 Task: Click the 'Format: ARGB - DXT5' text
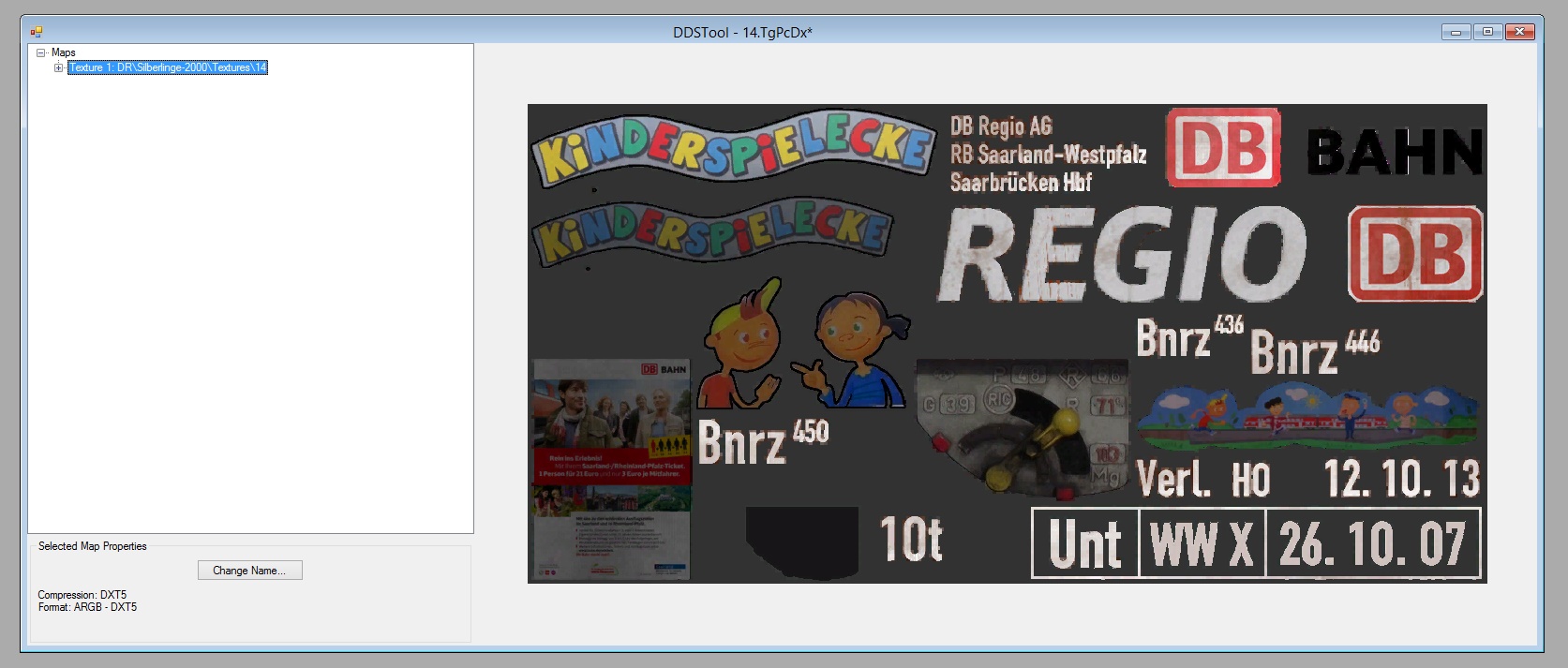[x=87, y=607]
